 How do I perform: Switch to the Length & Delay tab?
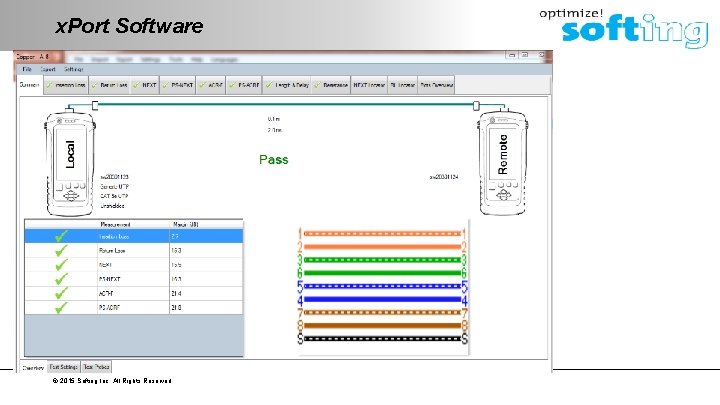pyautogui.click(x=287, y=85)
